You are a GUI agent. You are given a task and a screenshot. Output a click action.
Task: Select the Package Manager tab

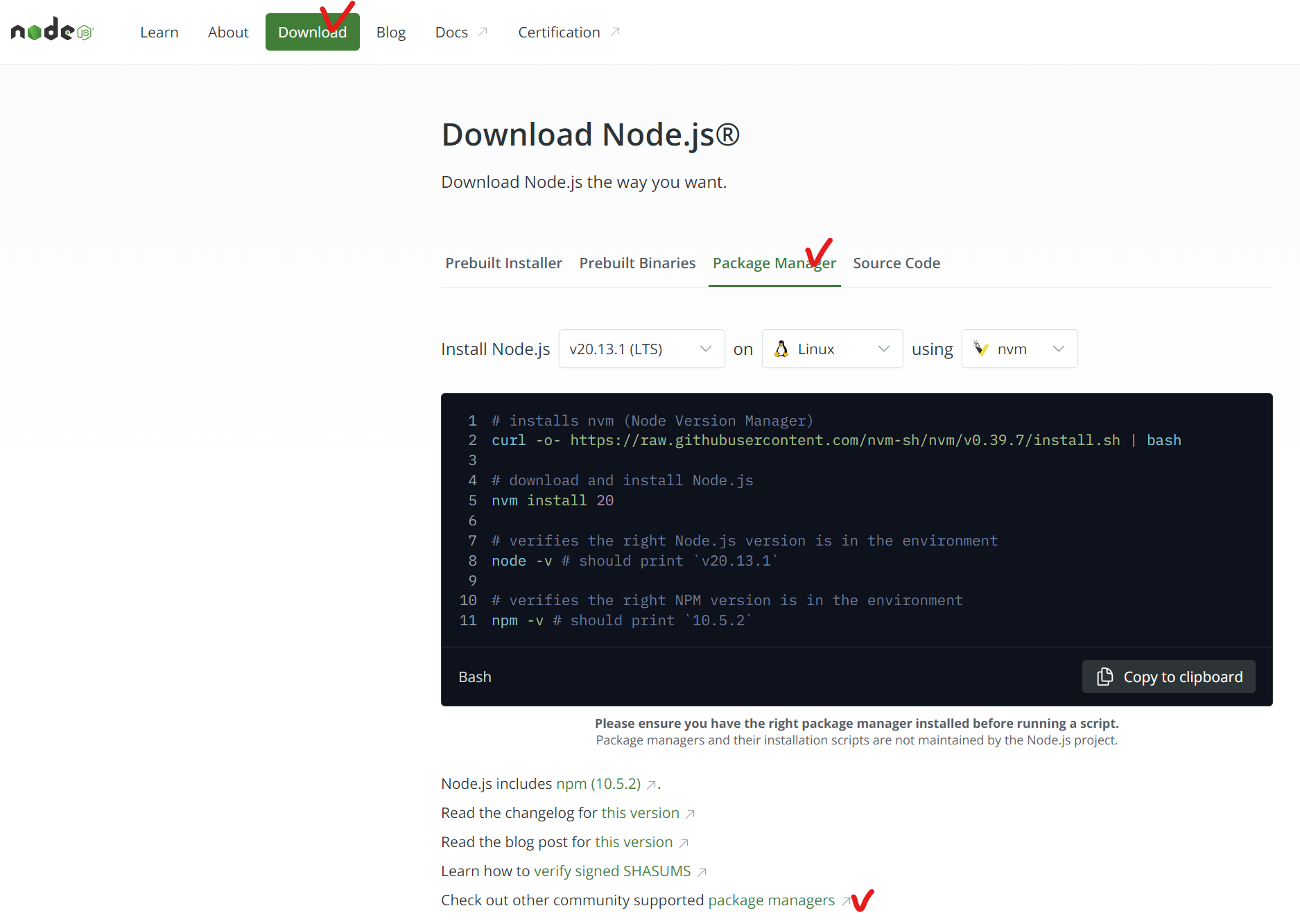pos(774,263)
